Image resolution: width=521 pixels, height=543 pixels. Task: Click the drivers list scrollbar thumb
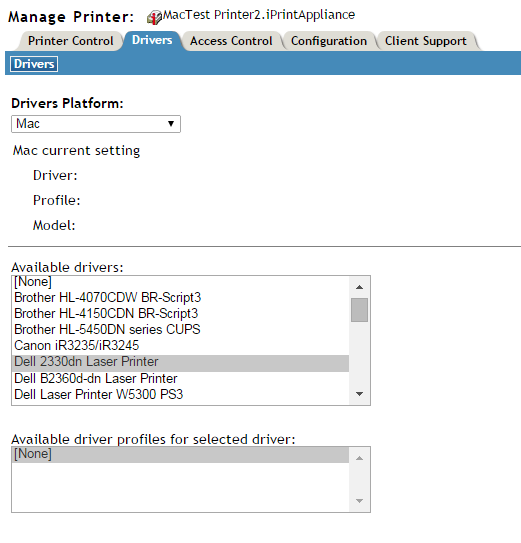360,310
